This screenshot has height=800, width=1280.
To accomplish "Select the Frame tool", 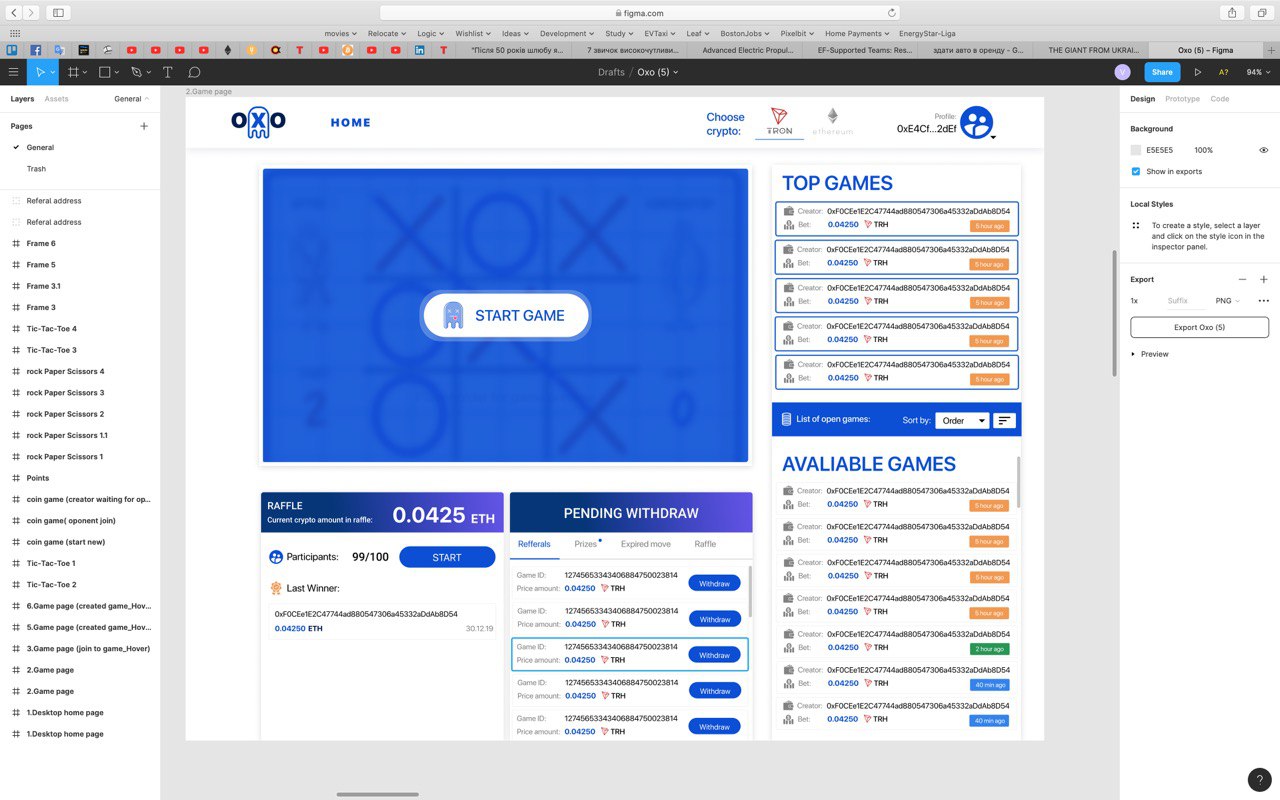I will point(73,72).
